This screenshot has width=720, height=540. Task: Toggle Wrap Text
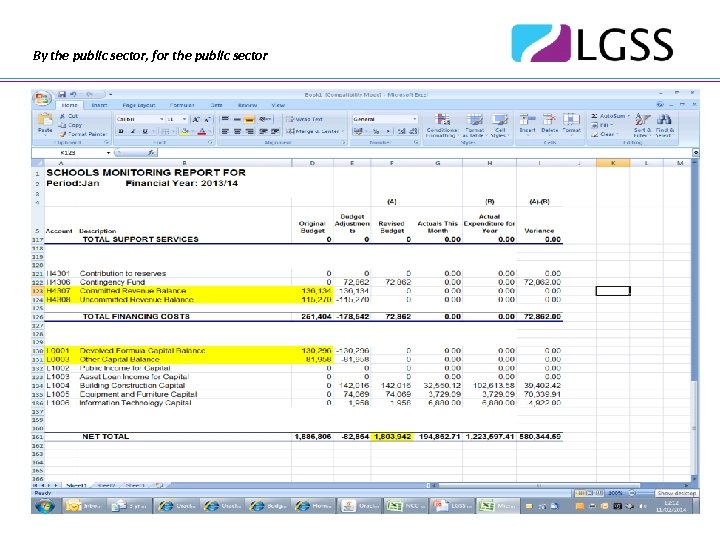click(305, 119)
